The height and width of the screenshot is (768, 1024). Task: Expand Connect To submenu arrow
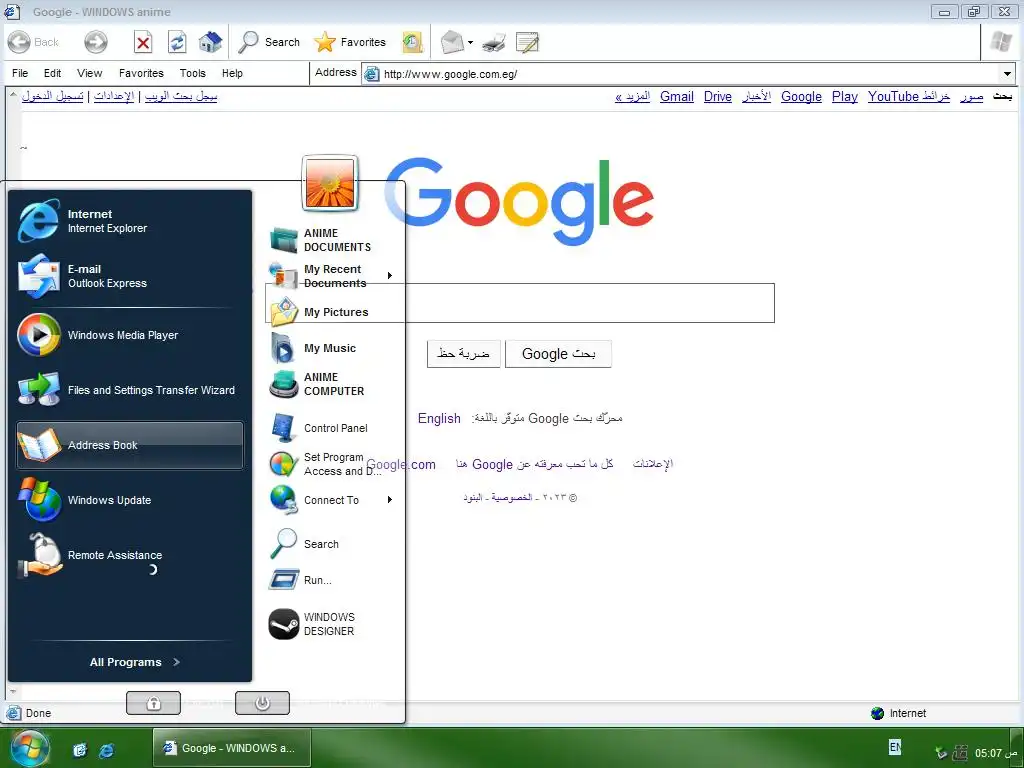click(390, 500)
